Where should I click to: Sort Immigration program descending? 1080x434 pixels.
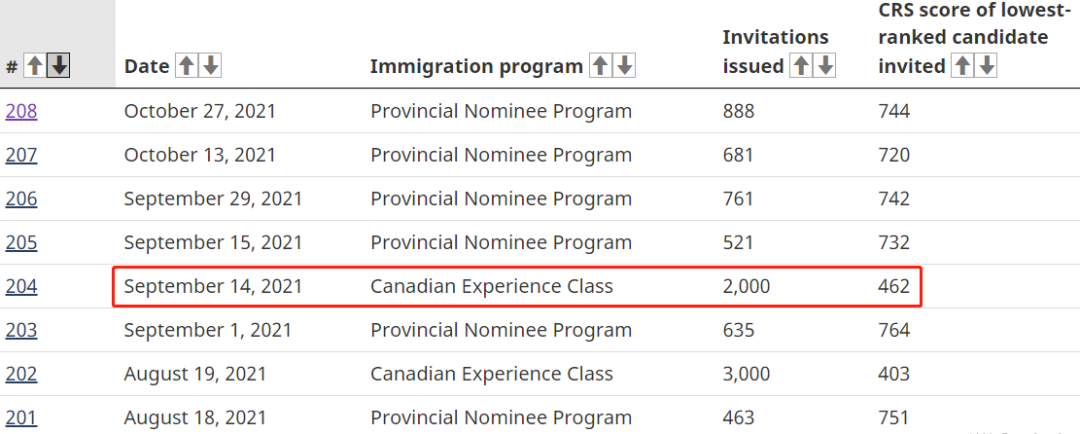[x=624, y=67]
